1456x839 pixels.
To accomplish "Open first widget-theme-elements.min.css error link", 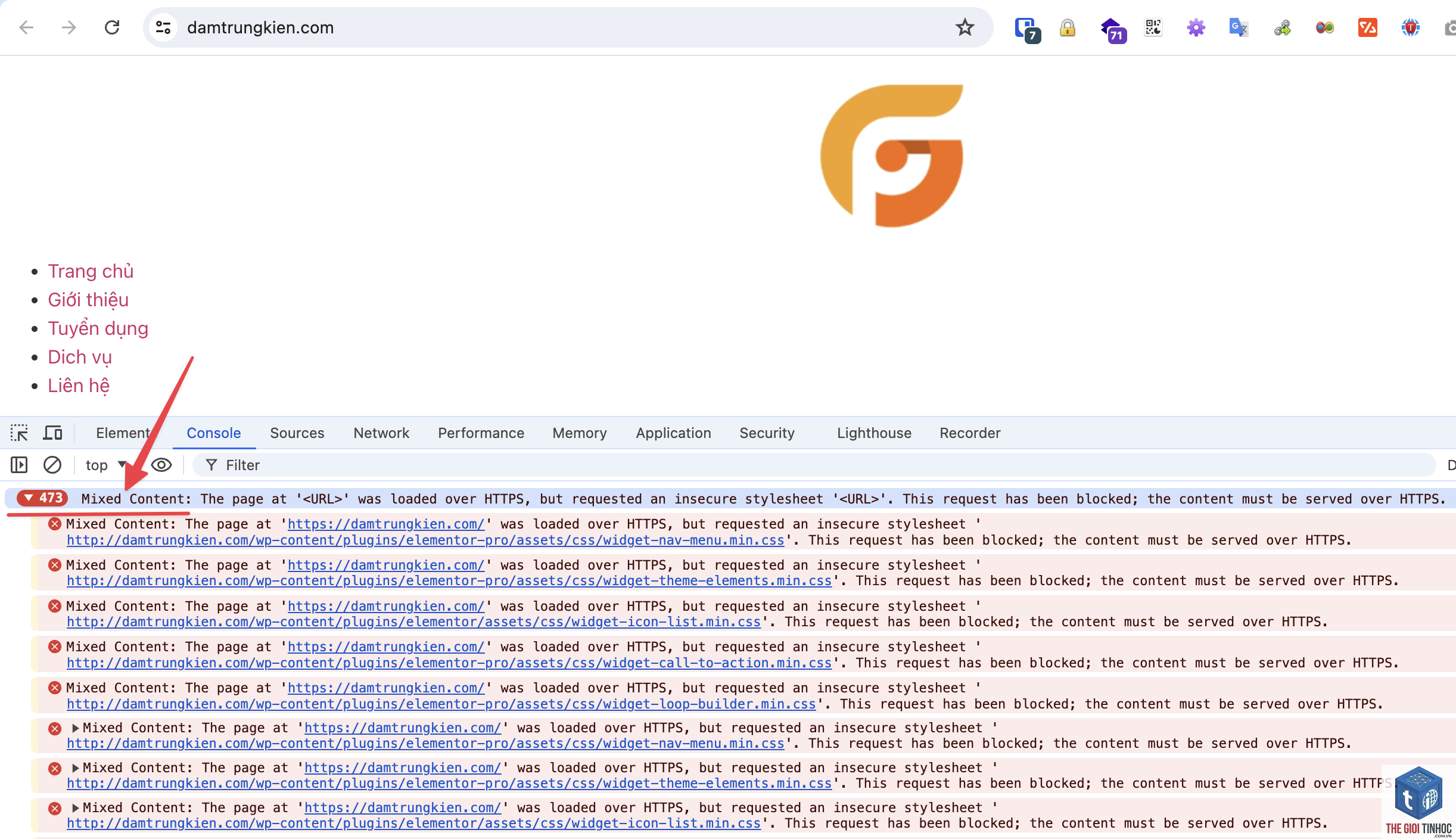I will (x=449, y=581).
